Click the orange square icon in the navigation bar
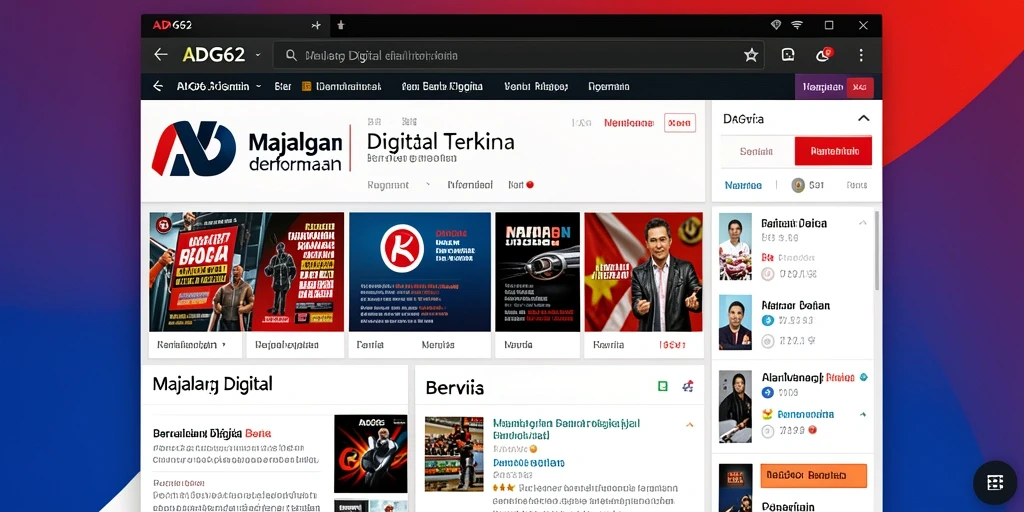 306,86
